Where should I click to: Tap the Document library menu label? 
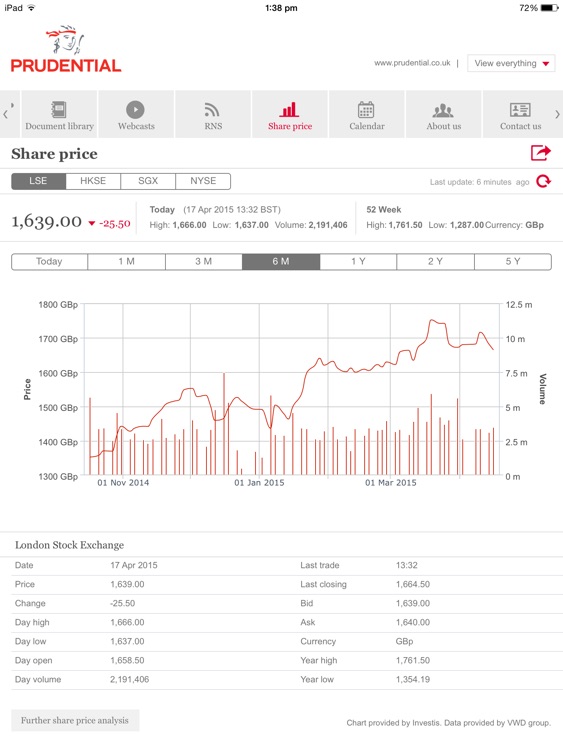click(59, 126)
